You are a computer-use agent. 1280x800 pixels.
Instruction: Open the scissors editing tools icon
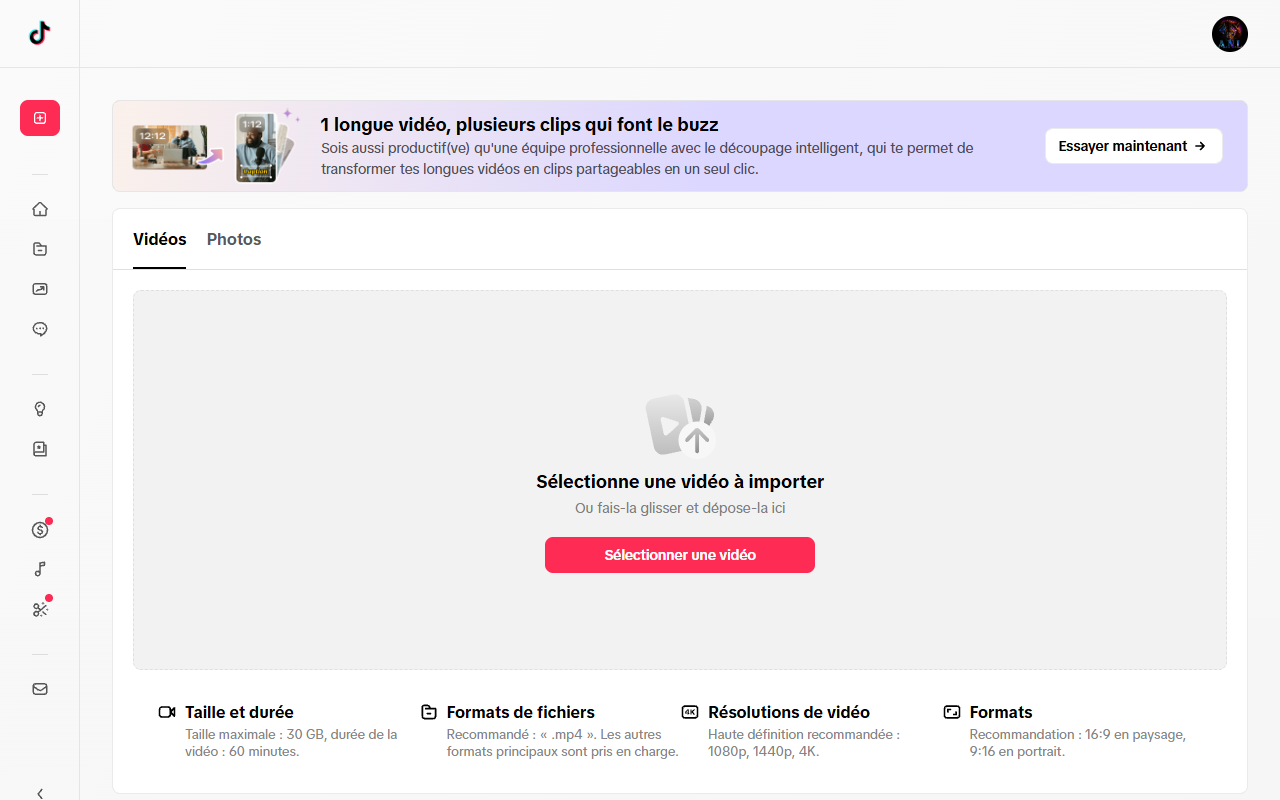click(40, 609)
